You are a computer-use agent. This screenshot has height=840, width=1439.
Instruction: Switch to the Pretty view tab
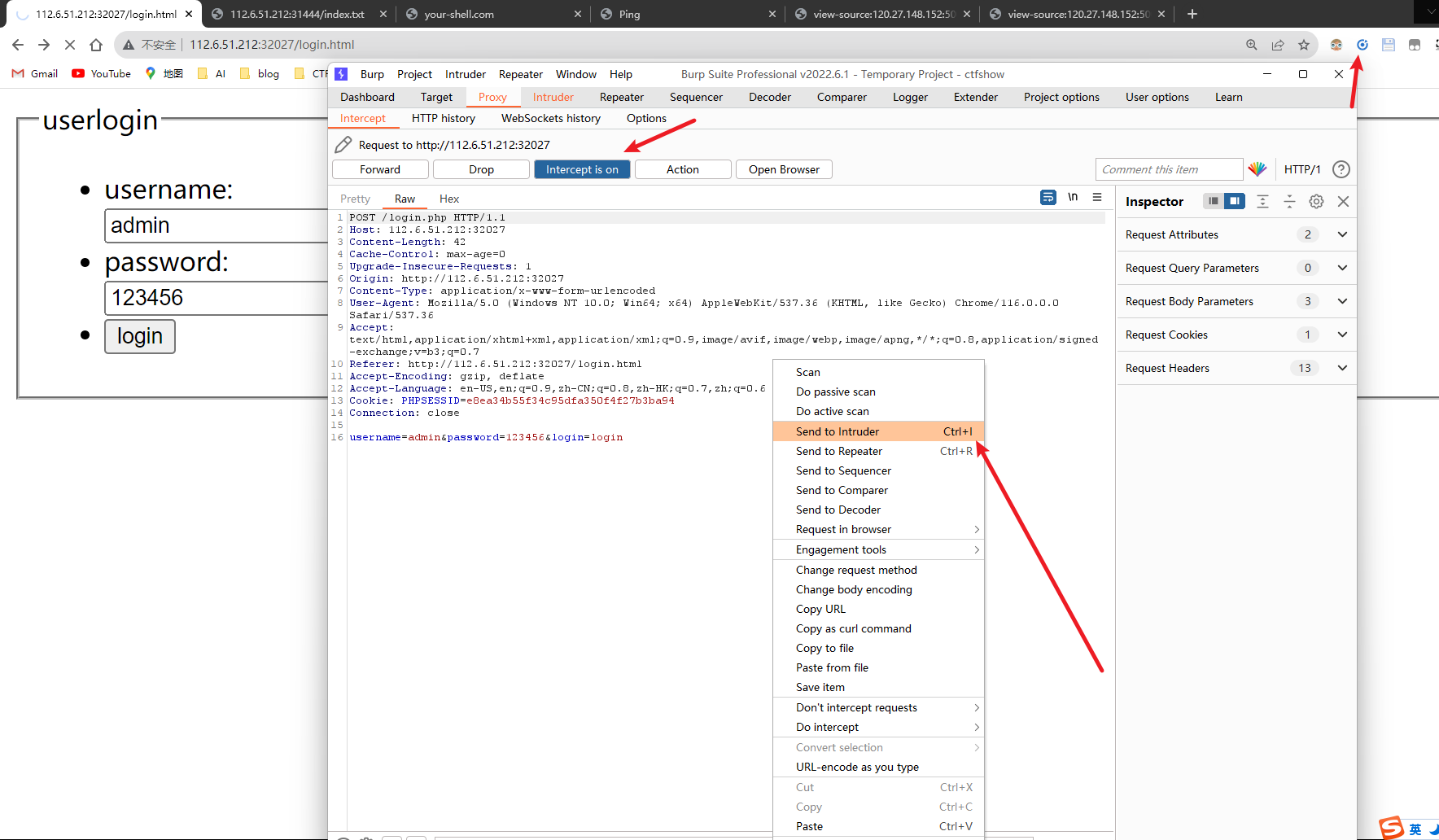(355, 199)
